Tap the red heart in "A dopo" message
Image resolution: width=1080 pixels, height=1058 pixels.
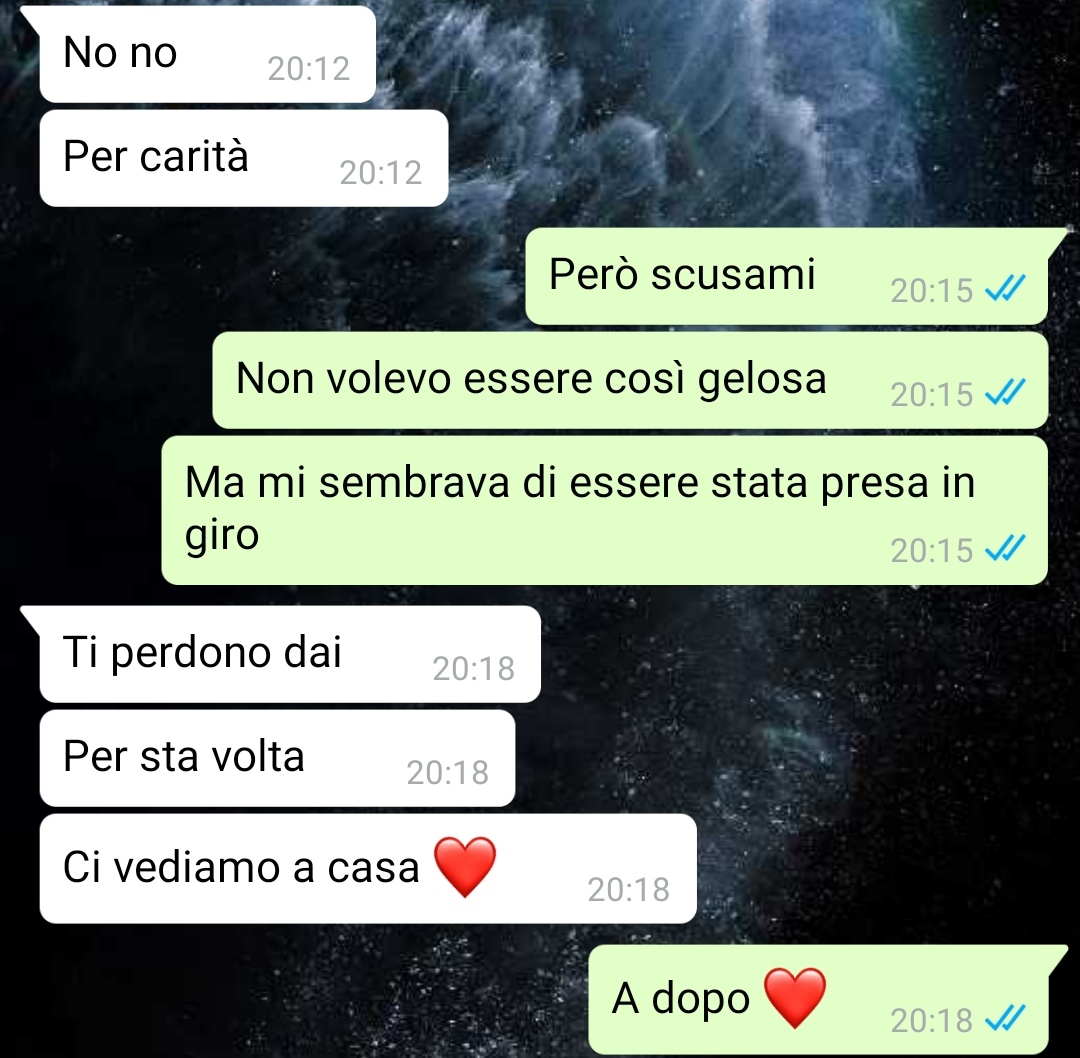tap(796, 997)
